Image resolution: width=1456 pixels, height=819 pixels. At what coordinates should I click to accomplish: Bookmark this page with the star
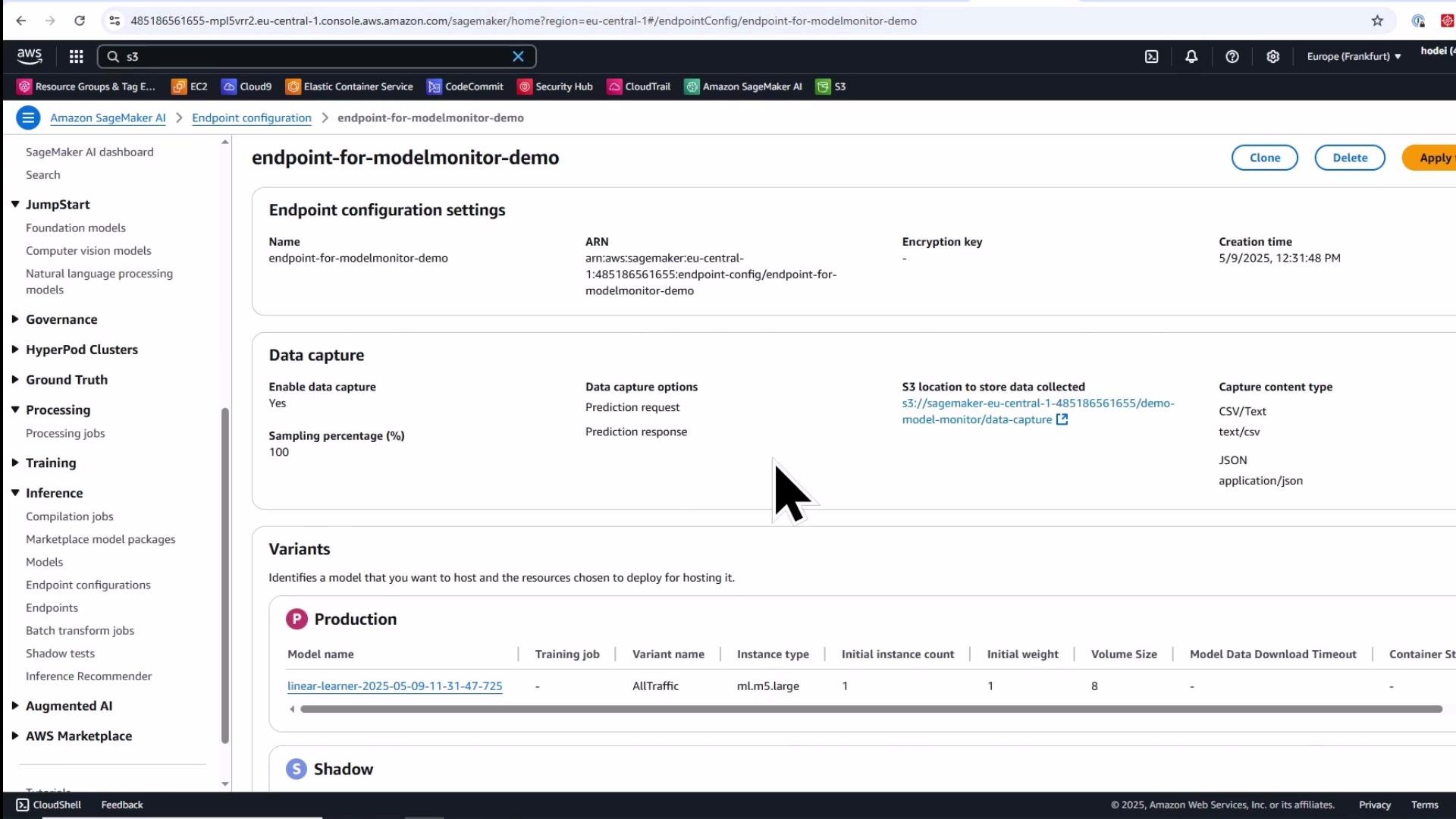(x=1377, y=20)
